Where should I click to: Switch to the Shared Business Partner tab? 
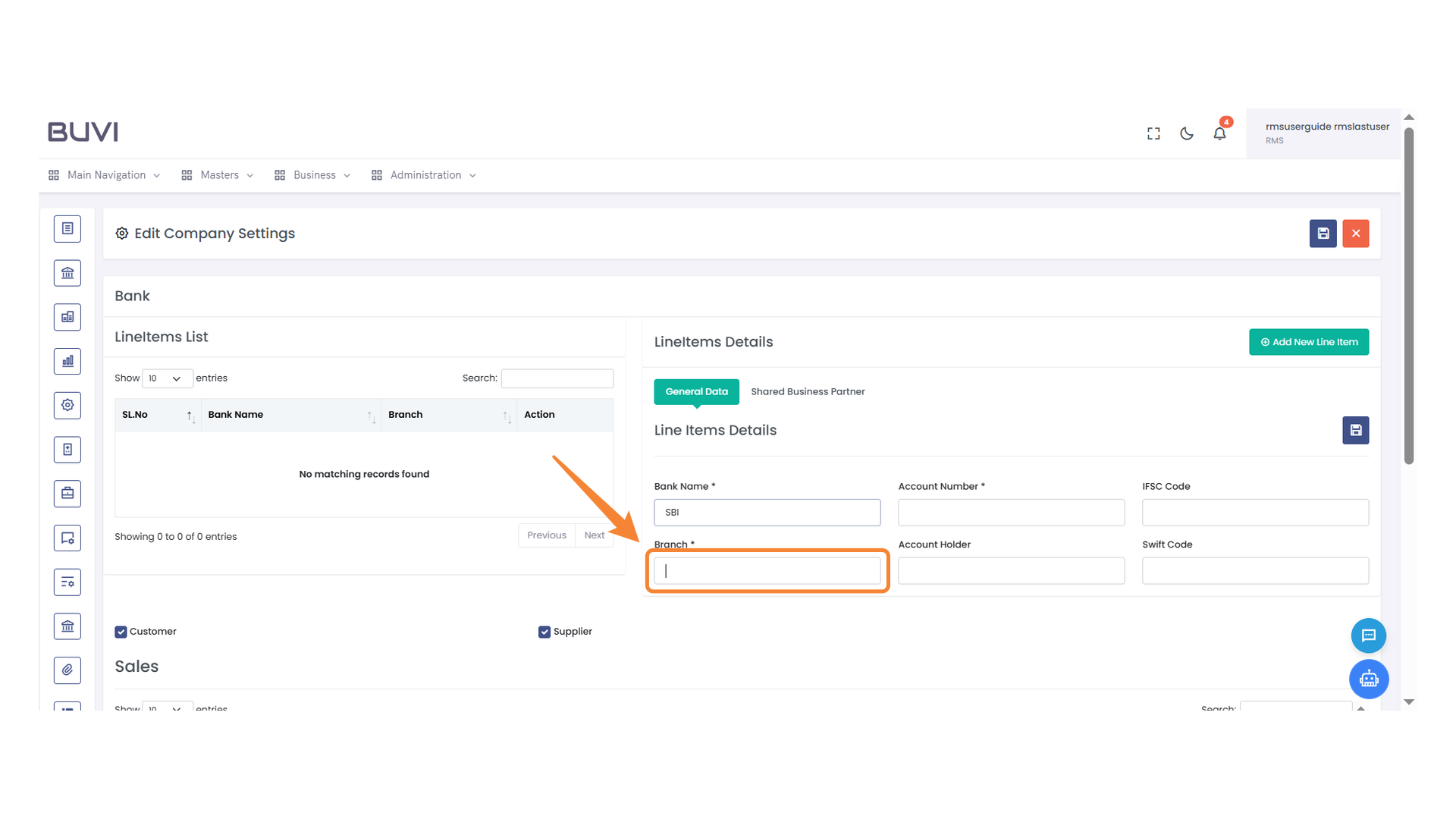808,391
